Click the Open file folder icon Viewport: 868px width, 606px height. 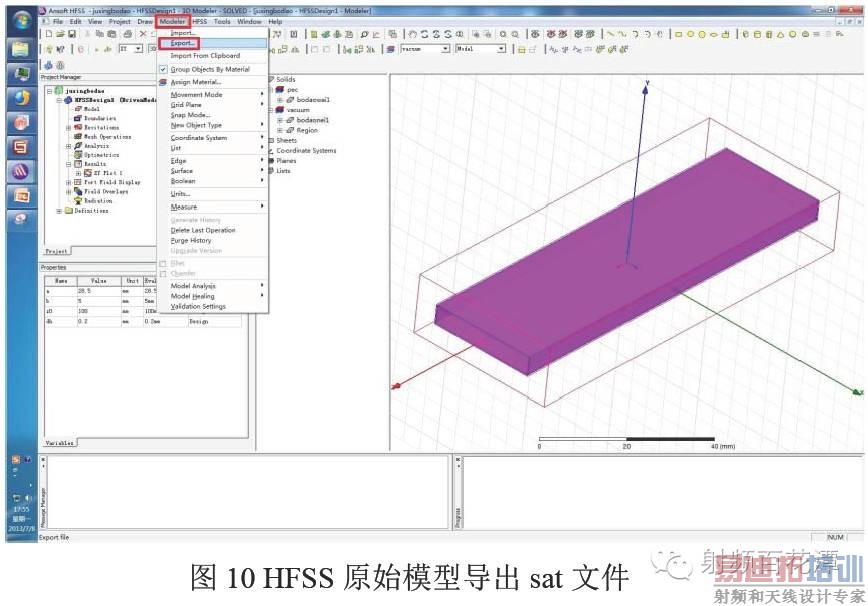(60, 34)
